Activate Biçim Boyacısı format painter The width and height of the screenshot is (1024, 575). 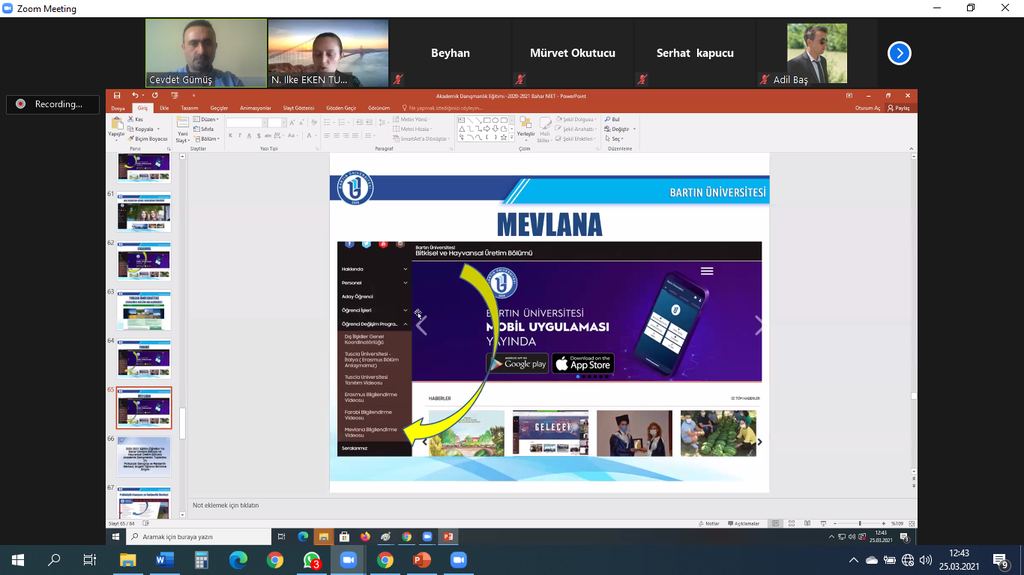pyautogui.click(x=148, y=139)
